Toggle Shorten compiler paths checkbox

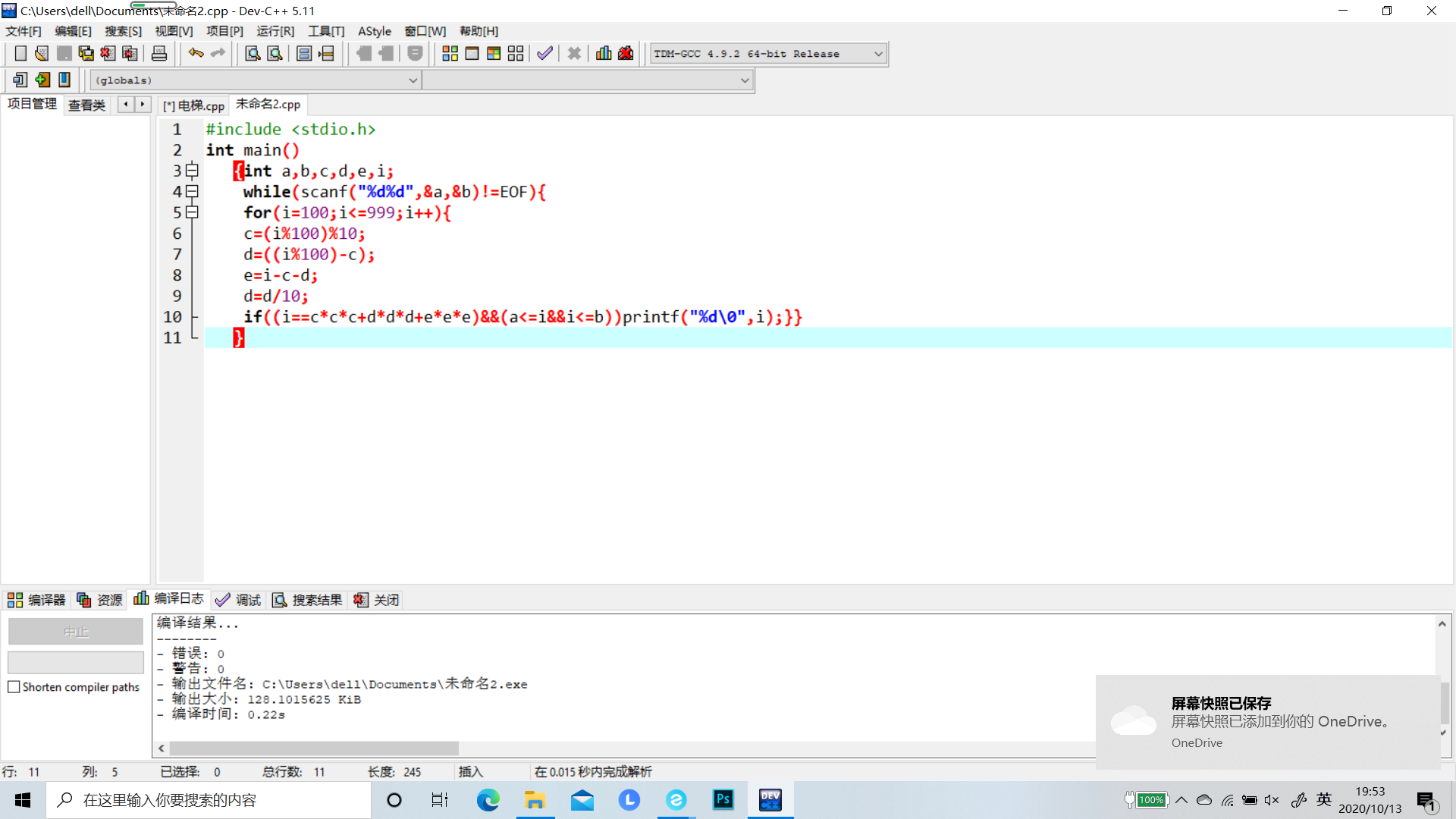14,687
